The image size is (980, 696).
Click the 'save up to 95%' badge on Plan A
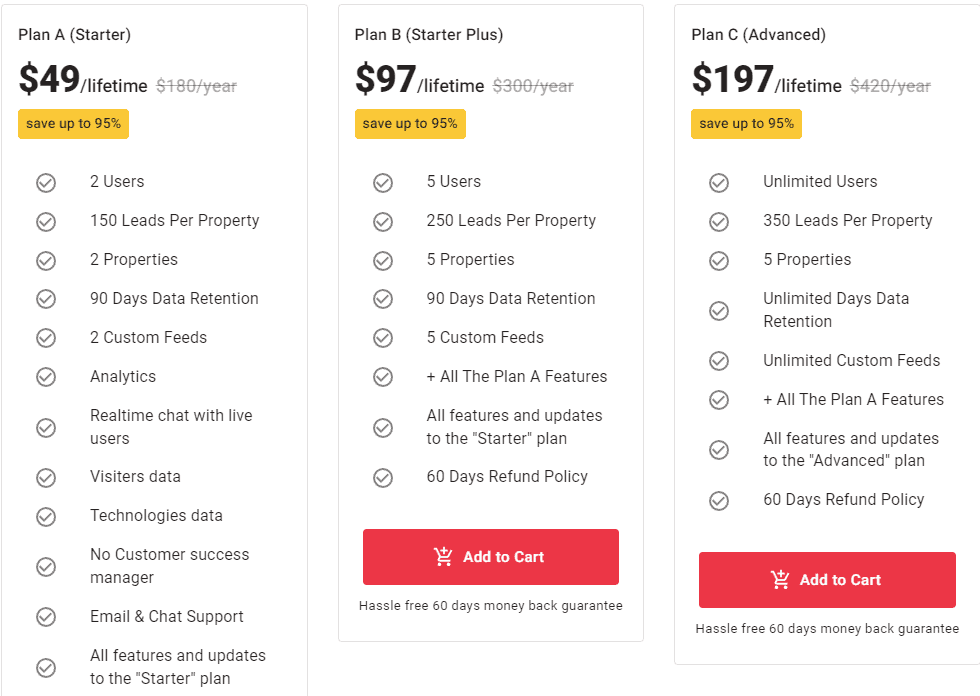pos(73,123)
